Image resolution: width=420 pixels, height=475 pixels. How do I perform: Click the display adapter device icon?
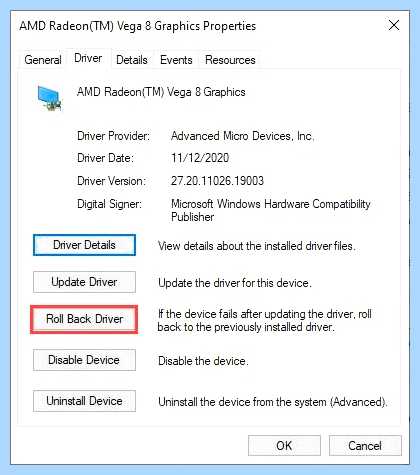[x=49, y=98]
